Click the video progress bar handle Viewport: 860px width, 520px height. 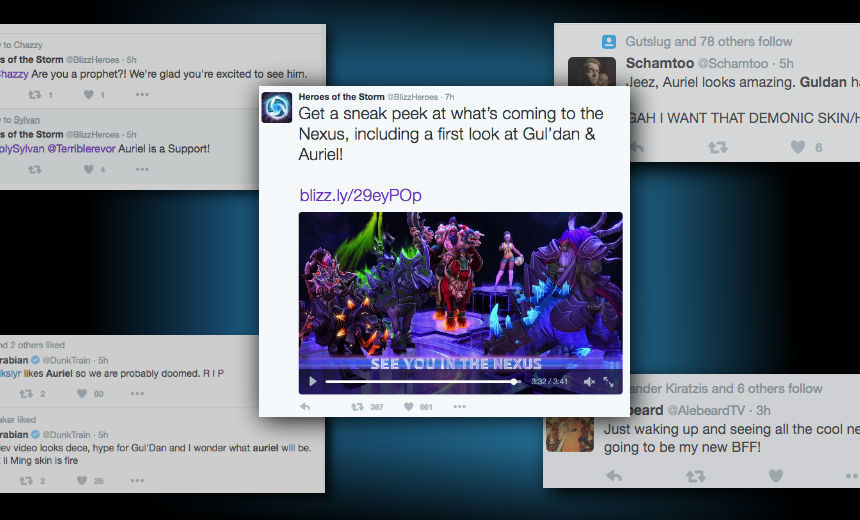(514, 381)
